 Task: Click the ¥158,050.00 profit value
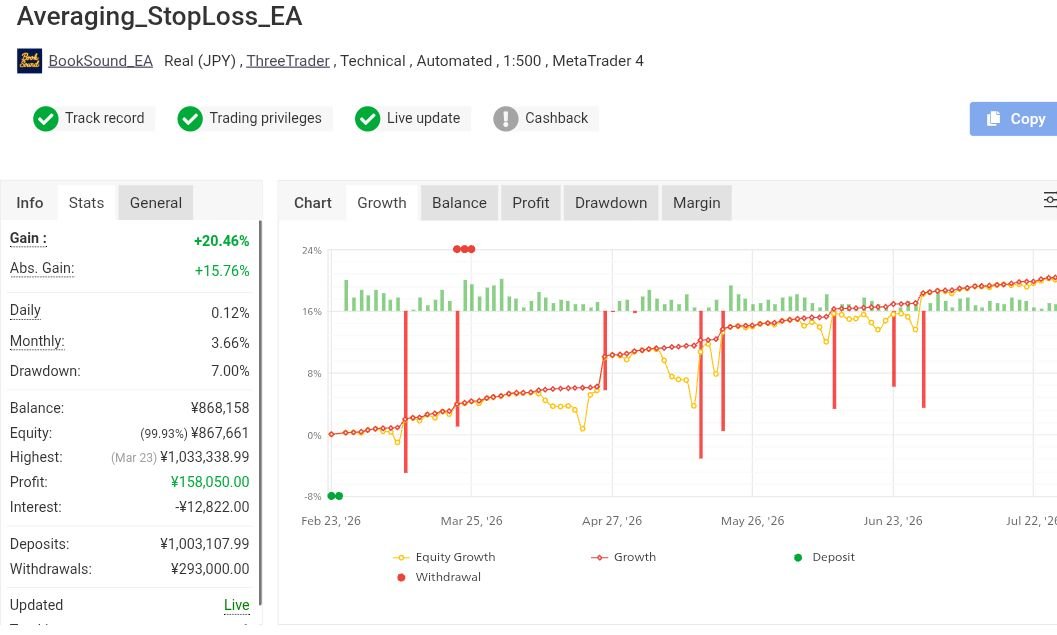210,482
